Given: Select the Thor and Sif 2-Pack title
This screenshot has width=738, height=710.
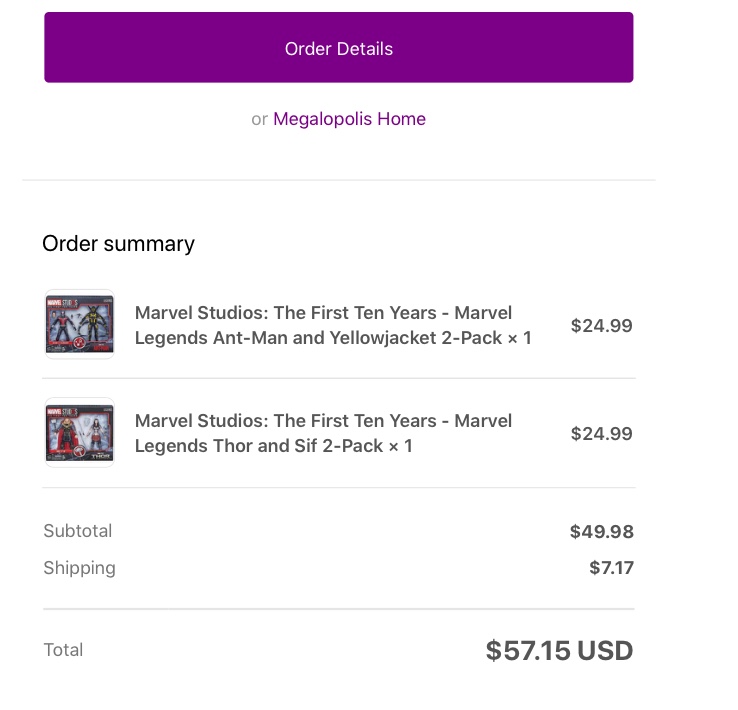Looking at the screenshot, I should 323,433.
